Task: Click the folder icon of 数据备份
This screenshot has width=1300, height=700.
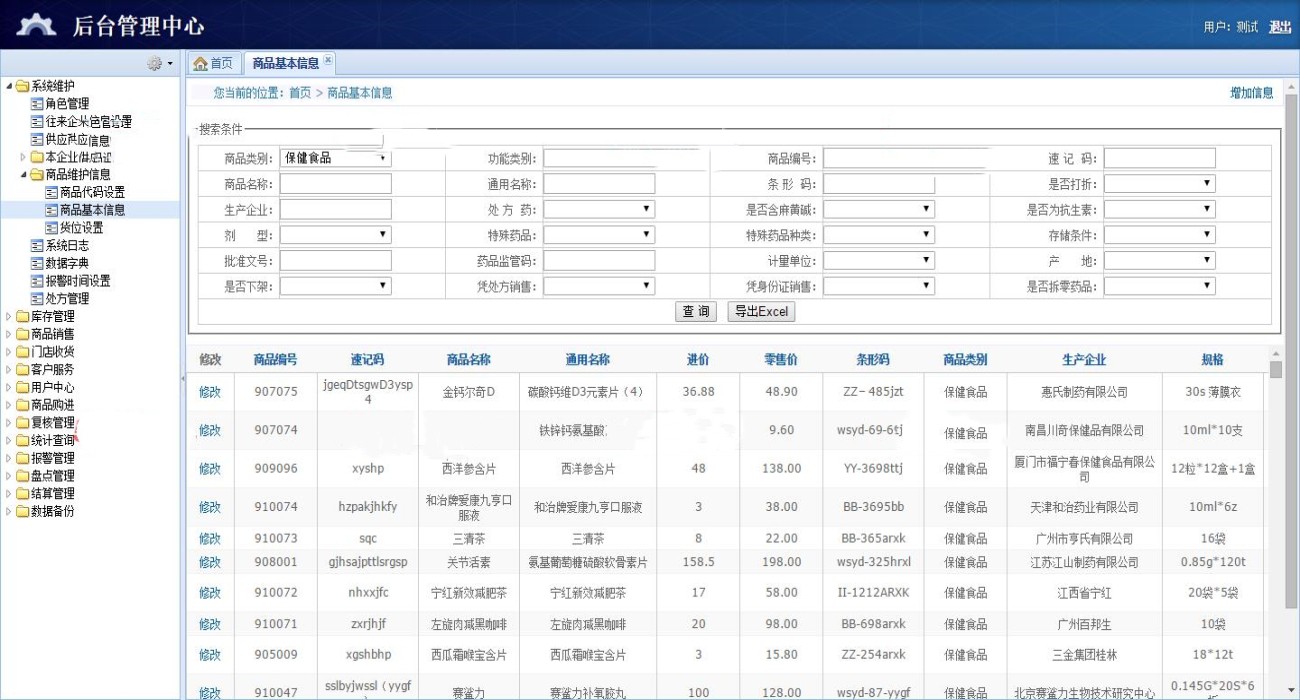Action: [x=22, y=511]
